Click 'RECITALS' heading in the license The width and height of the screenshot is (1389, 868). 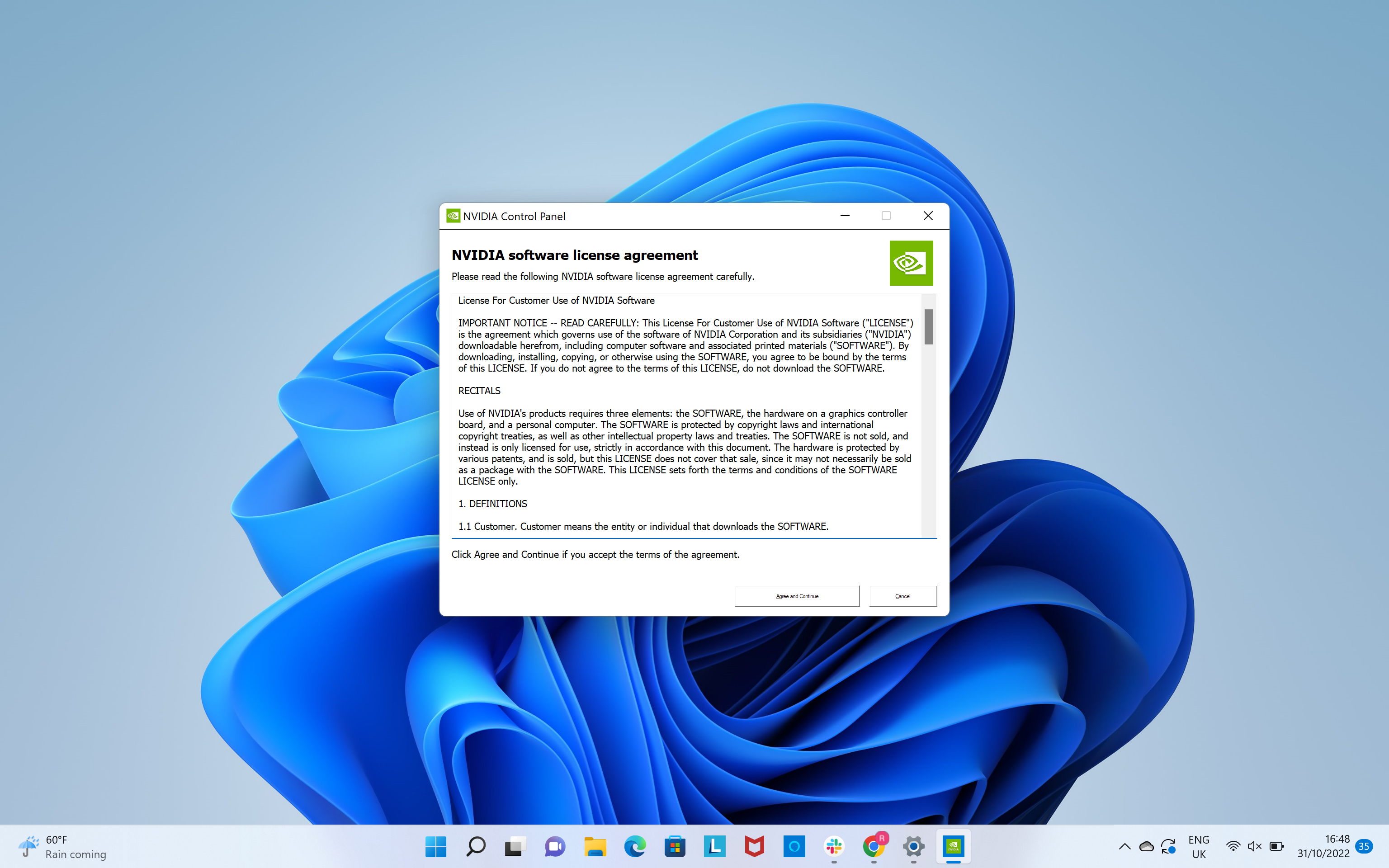[479, 391]
